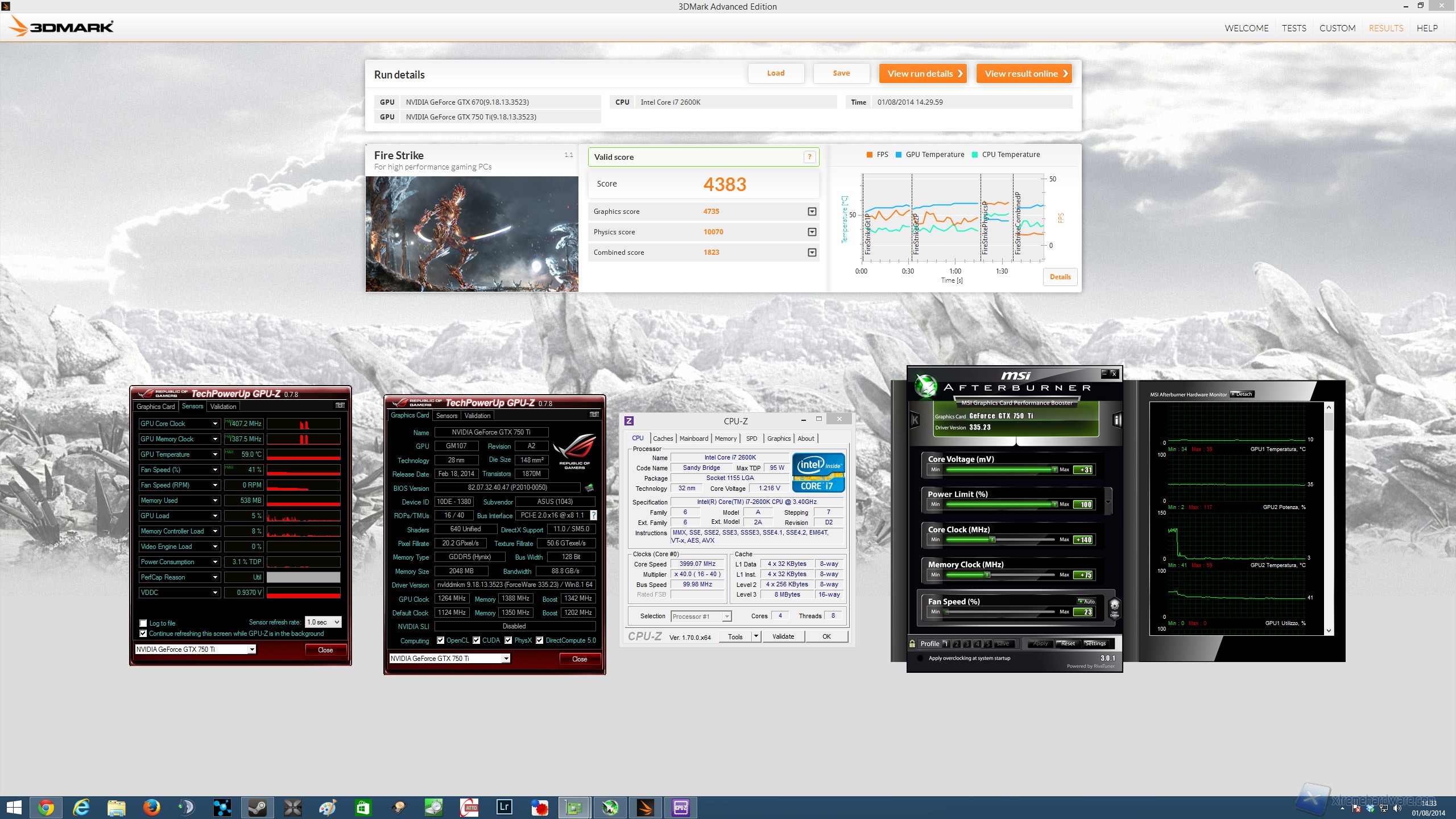Toggle the Fan Speed Auto button
Screen dimensions: 1456x819
pyautogui.click(x=1087, y=601)
